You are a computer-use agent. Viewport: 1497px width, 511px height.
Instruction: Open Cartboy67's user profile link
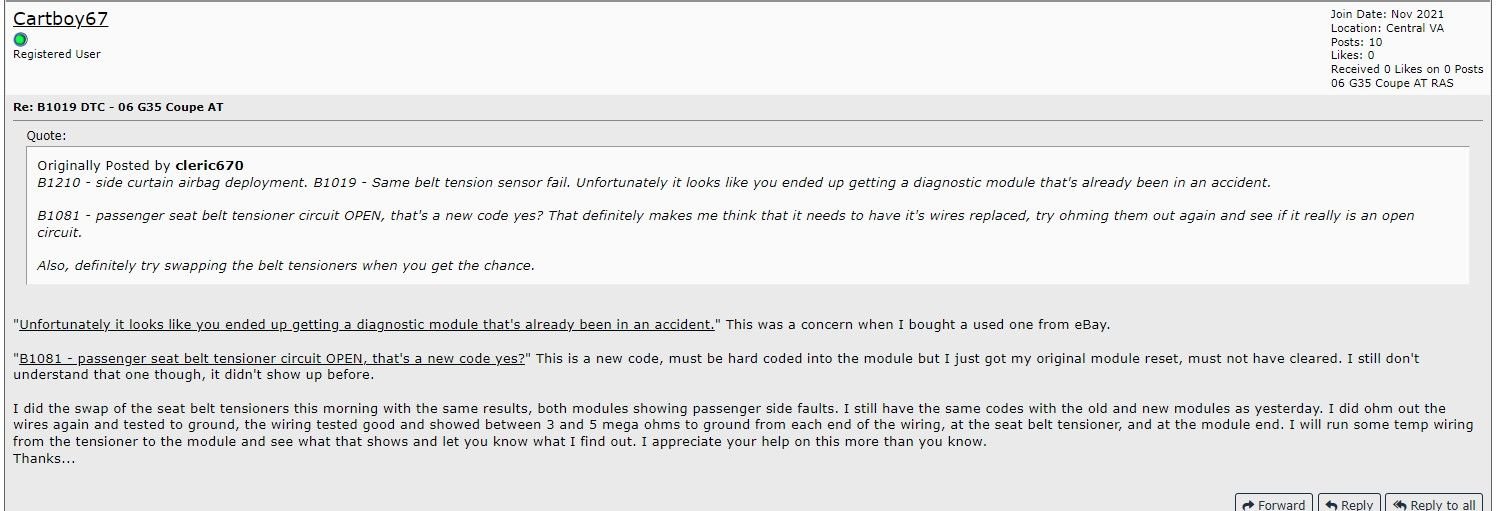coord(60,18)
